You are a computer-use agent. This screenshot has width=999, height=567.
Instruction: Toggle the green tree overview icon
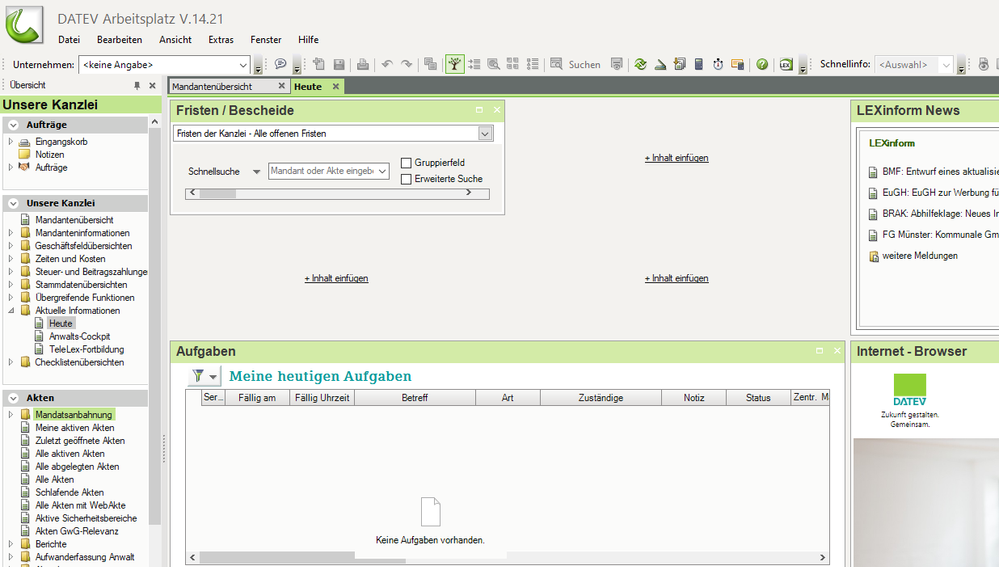tap(454, 64)
